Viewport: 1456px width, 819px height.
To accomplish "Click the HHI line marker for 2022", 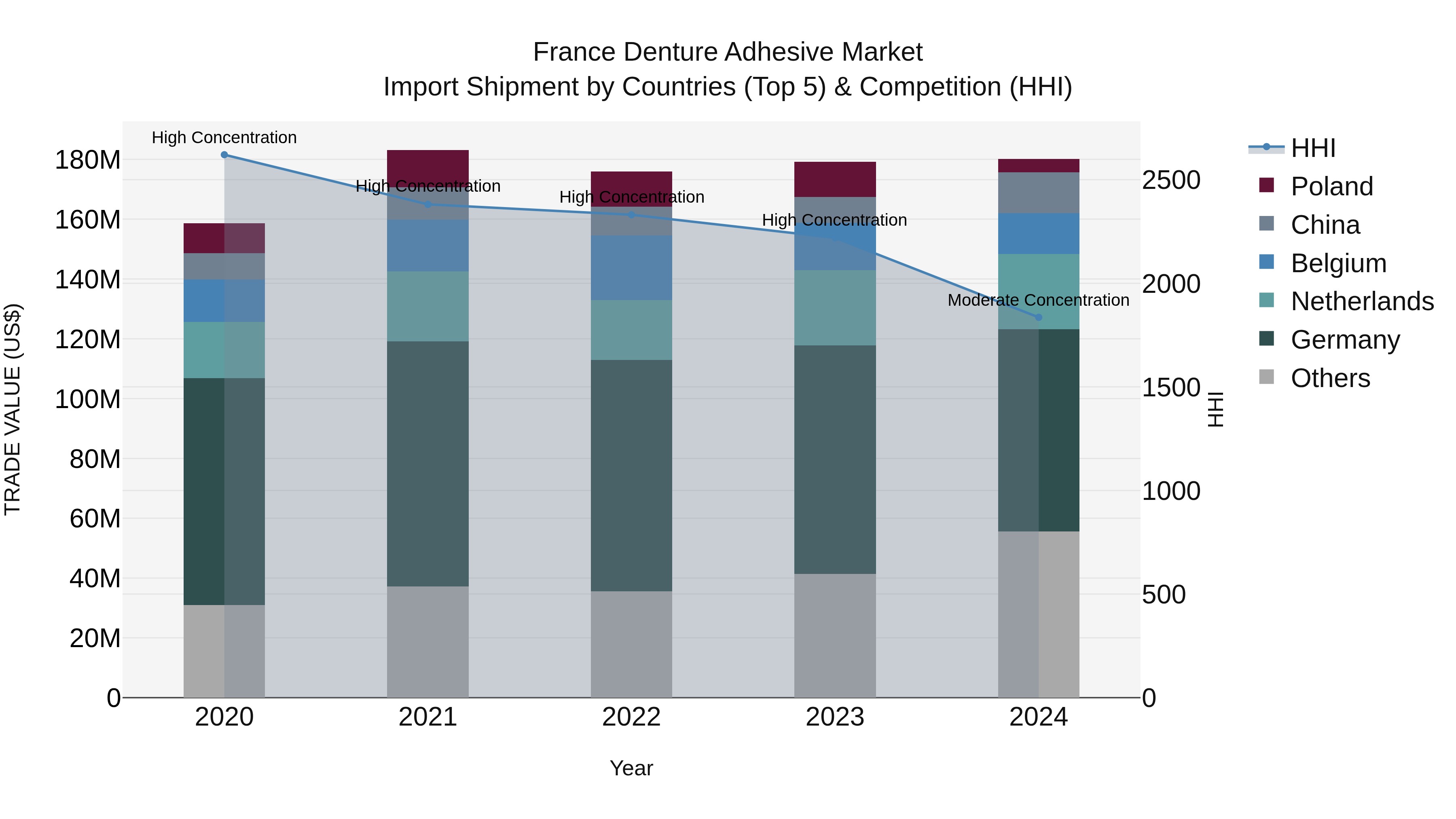I will tap(631, 215).
